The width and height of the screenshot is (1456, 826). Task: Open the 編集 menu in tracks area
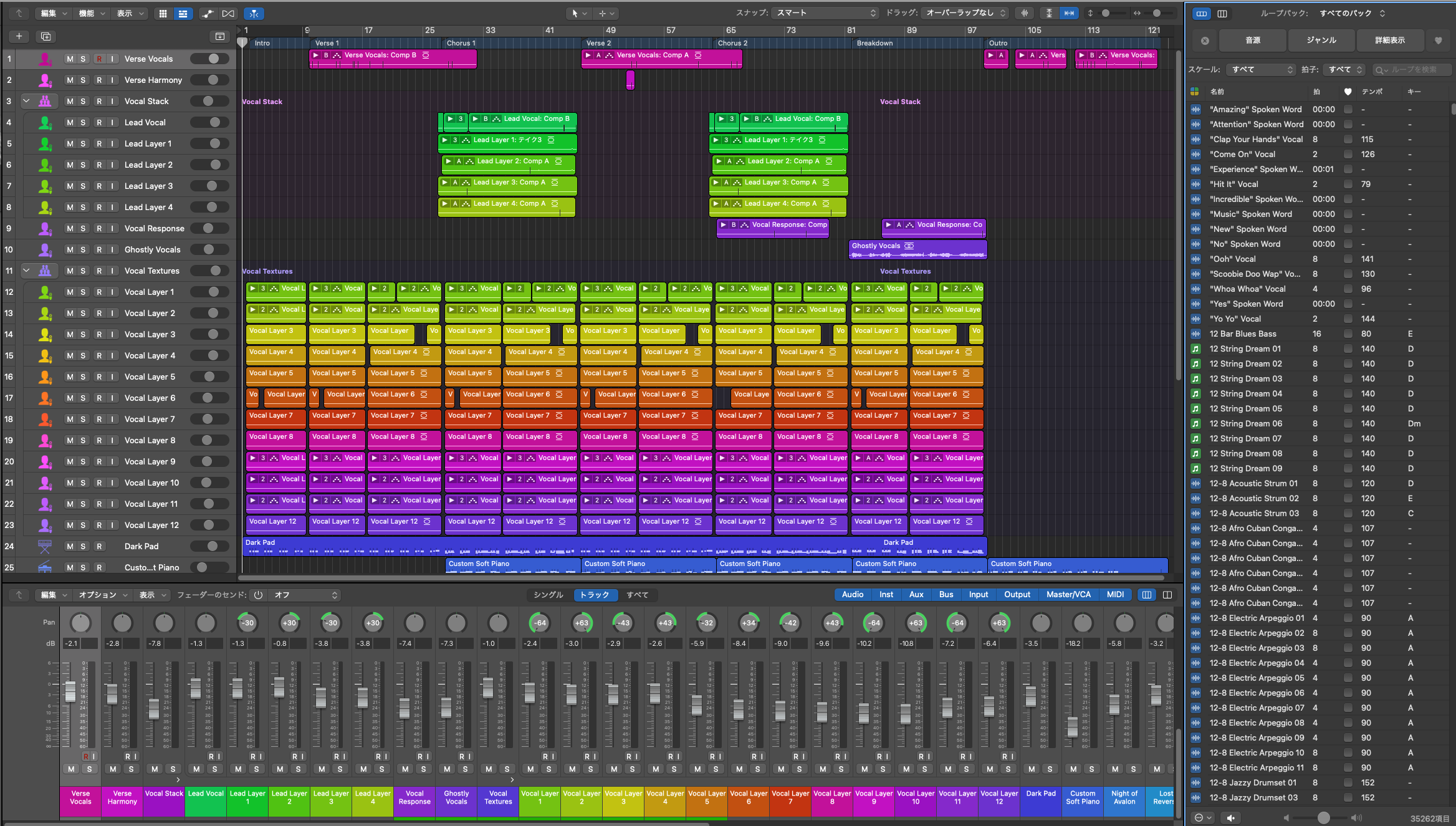pyautogui.click(x=48, y=12)
